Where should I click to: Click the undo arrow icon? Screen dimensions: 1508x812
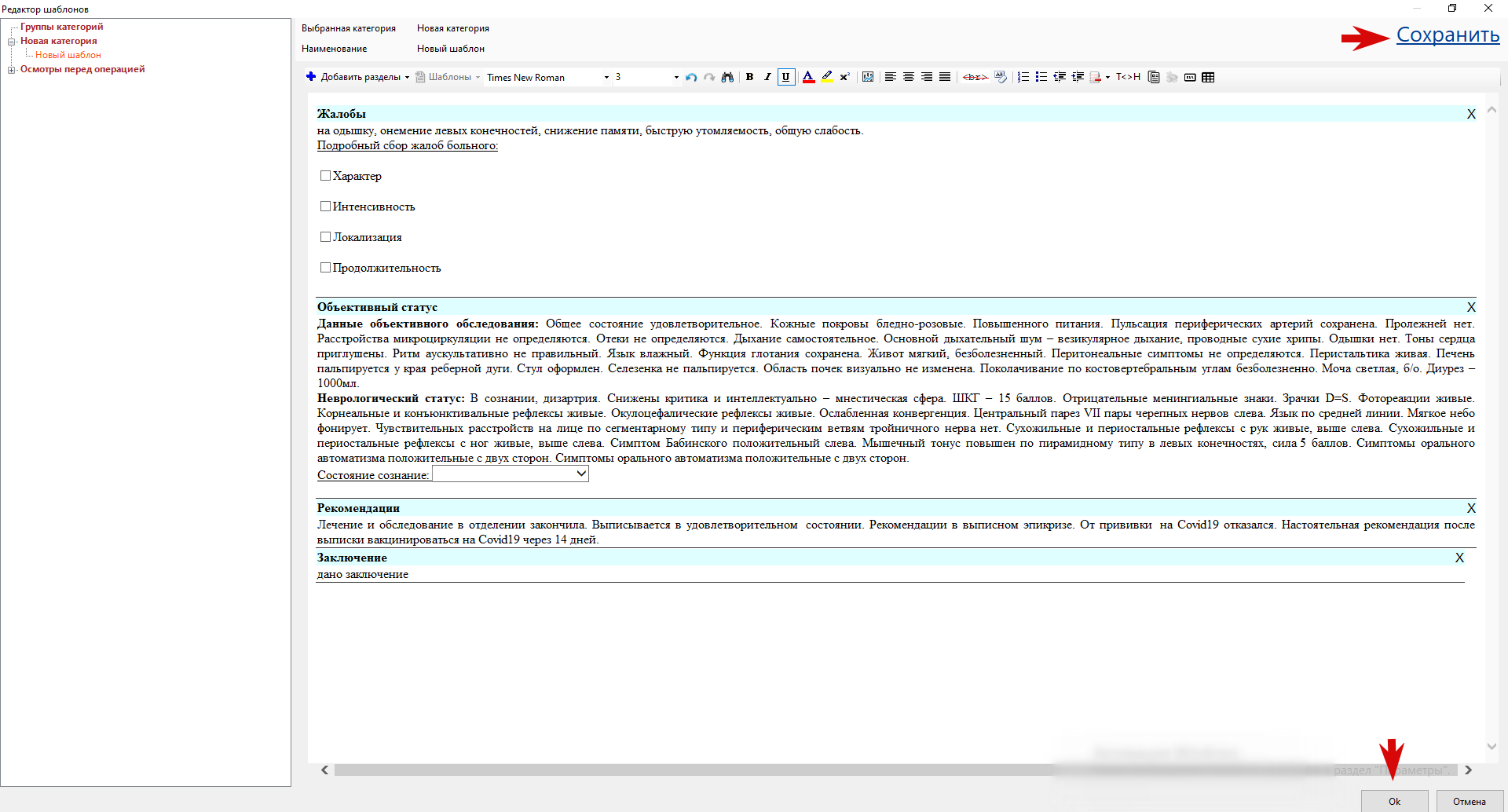pos(691,77)
